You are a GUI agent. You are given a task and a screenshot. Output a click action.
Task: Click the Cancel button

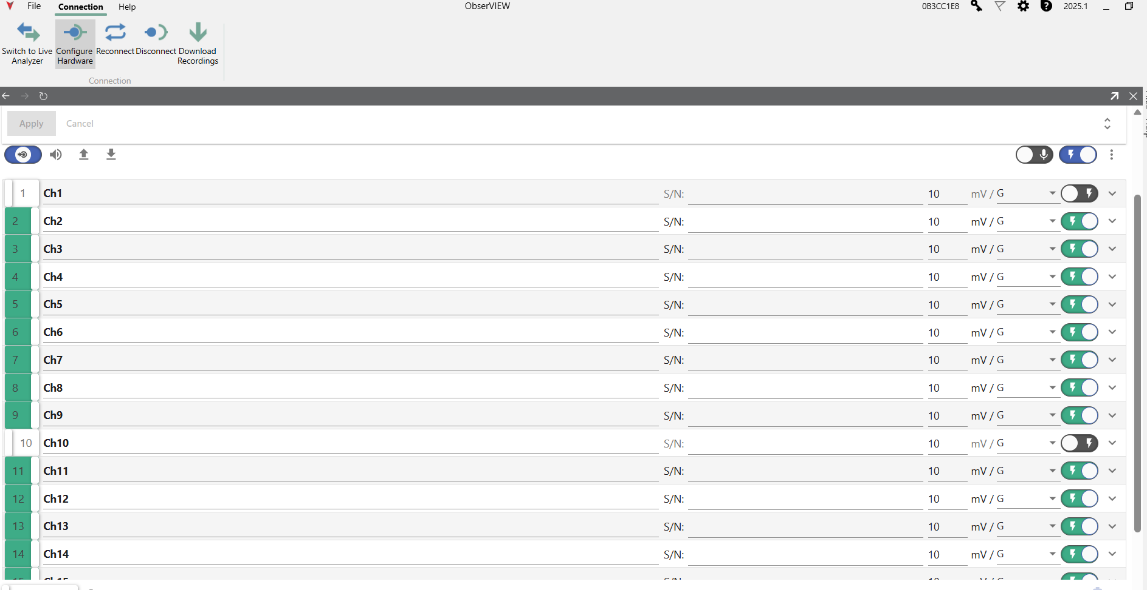pyautogui.click(x=80, y=124)
